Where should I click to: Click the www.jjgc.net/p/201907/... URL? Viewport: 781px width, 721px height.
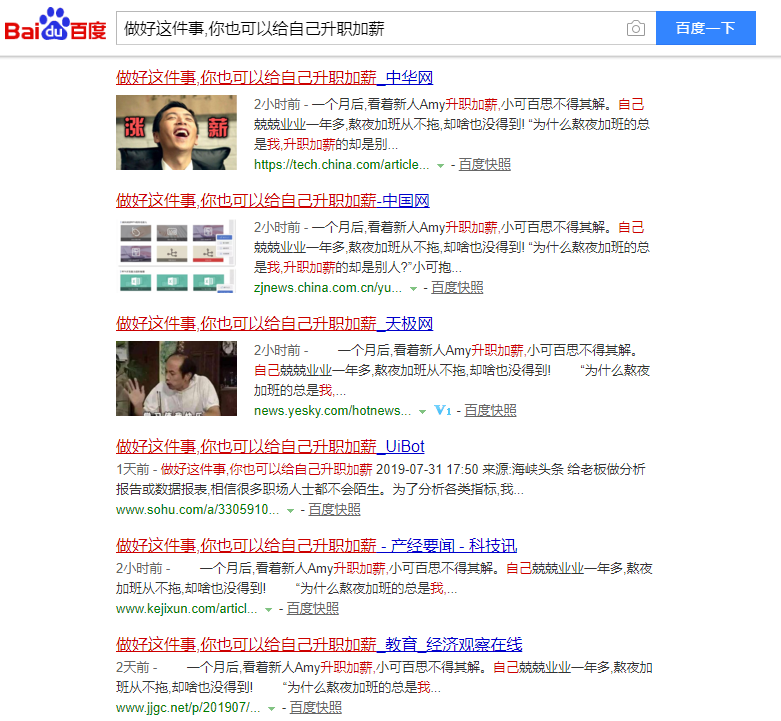[x=188, y=708]
